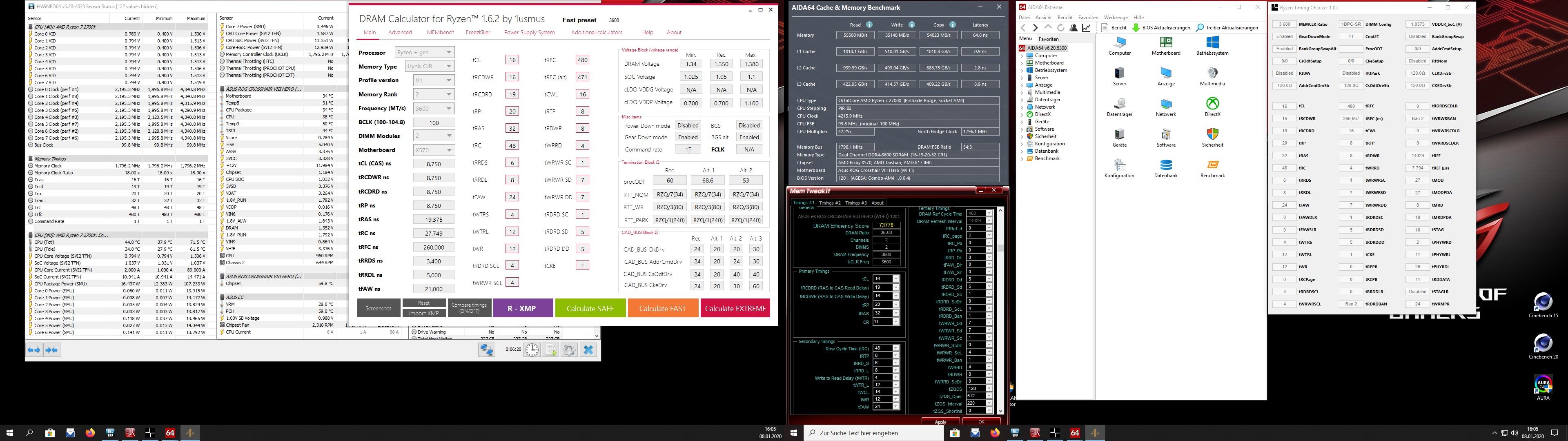This screenshot has width=1568, height=441.
Task: Click HWiNFO logging file-plus icon
Action: click(550, 350)
